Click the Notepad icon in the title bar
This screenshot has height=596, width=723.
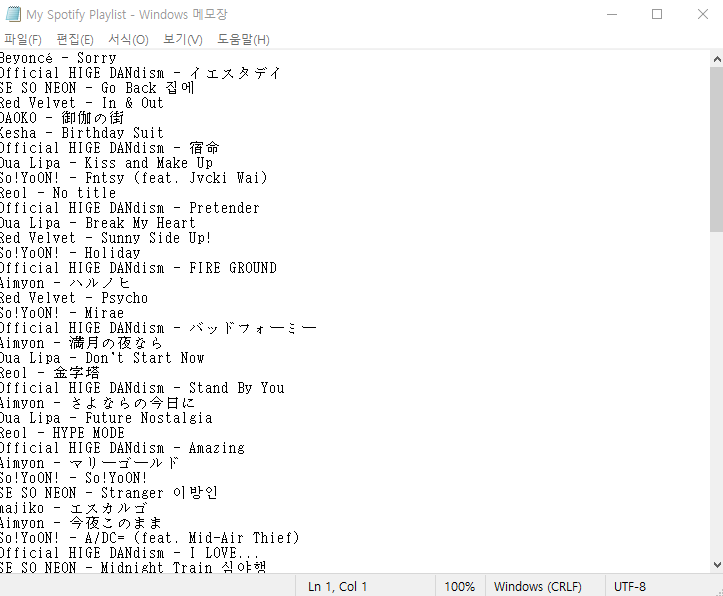[13, 14]
